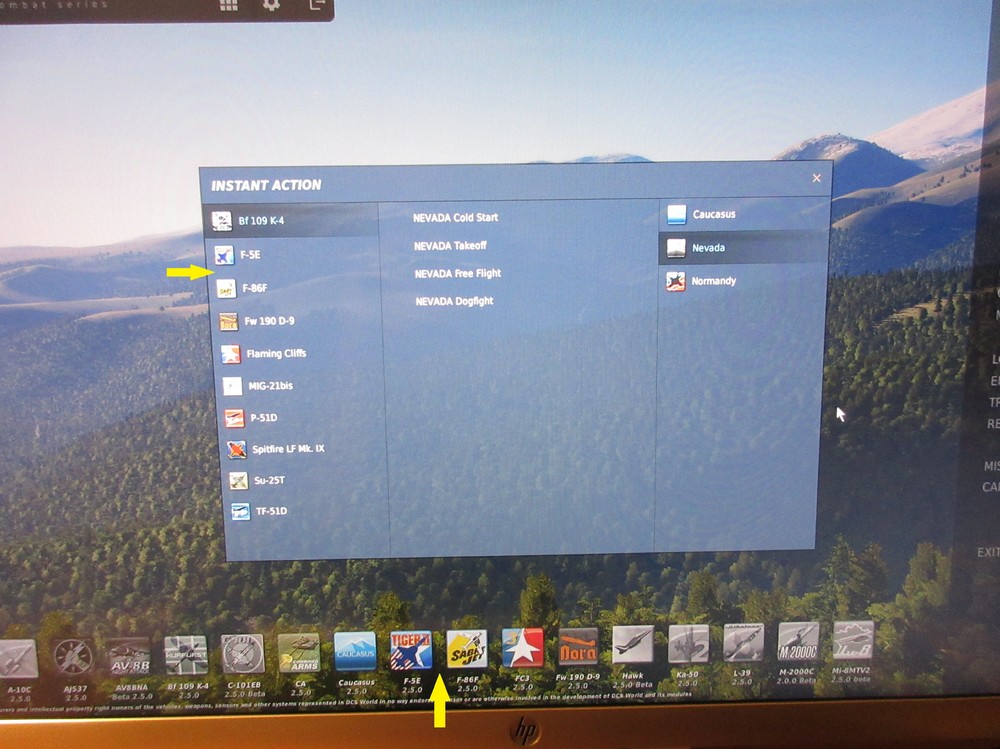Start NEVADA Free Flight mission

pyautogui.click(x=458, y=274)
